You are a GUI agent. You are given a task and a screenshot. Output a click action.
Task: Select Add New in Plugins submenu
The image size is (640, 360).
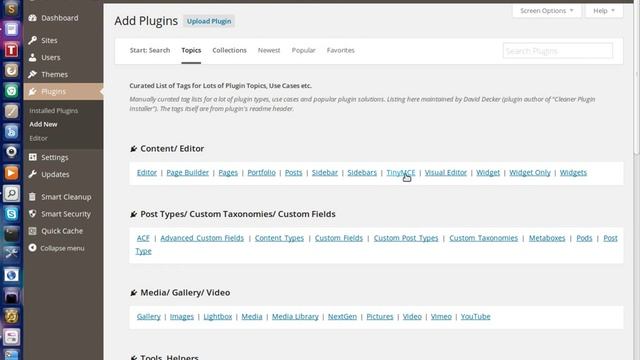(x=43, y=124)
